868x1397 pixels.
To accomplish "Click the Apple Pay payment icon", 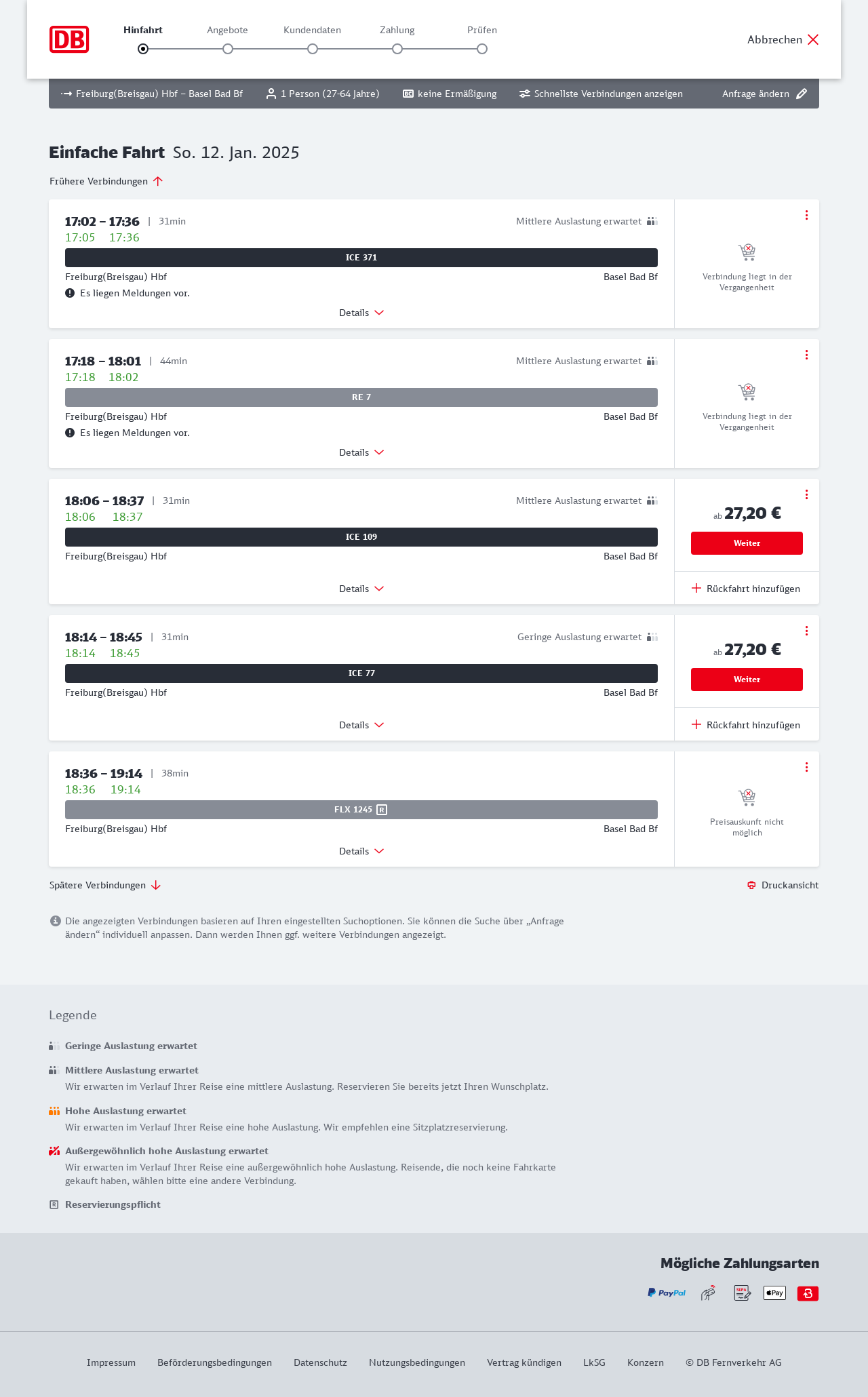I will coord(774,1293).
